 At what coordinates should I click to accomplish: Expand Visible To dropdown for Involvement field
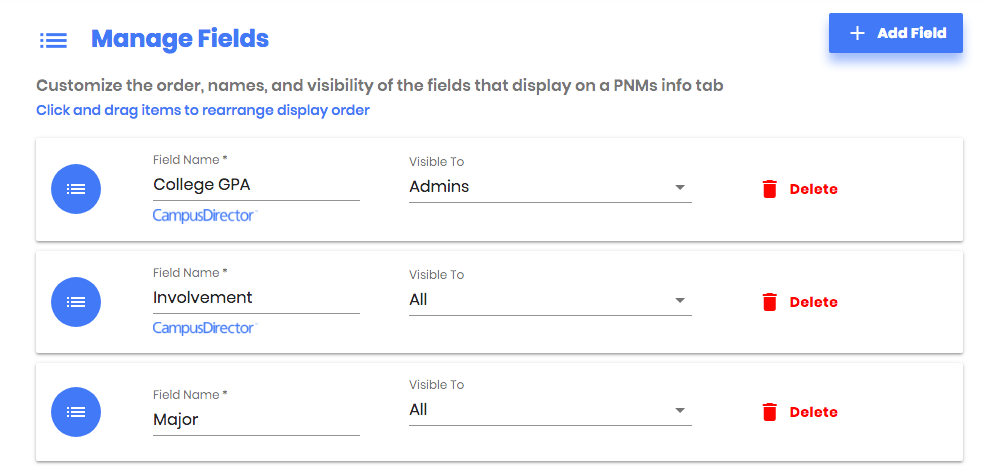tap(550, 300)
